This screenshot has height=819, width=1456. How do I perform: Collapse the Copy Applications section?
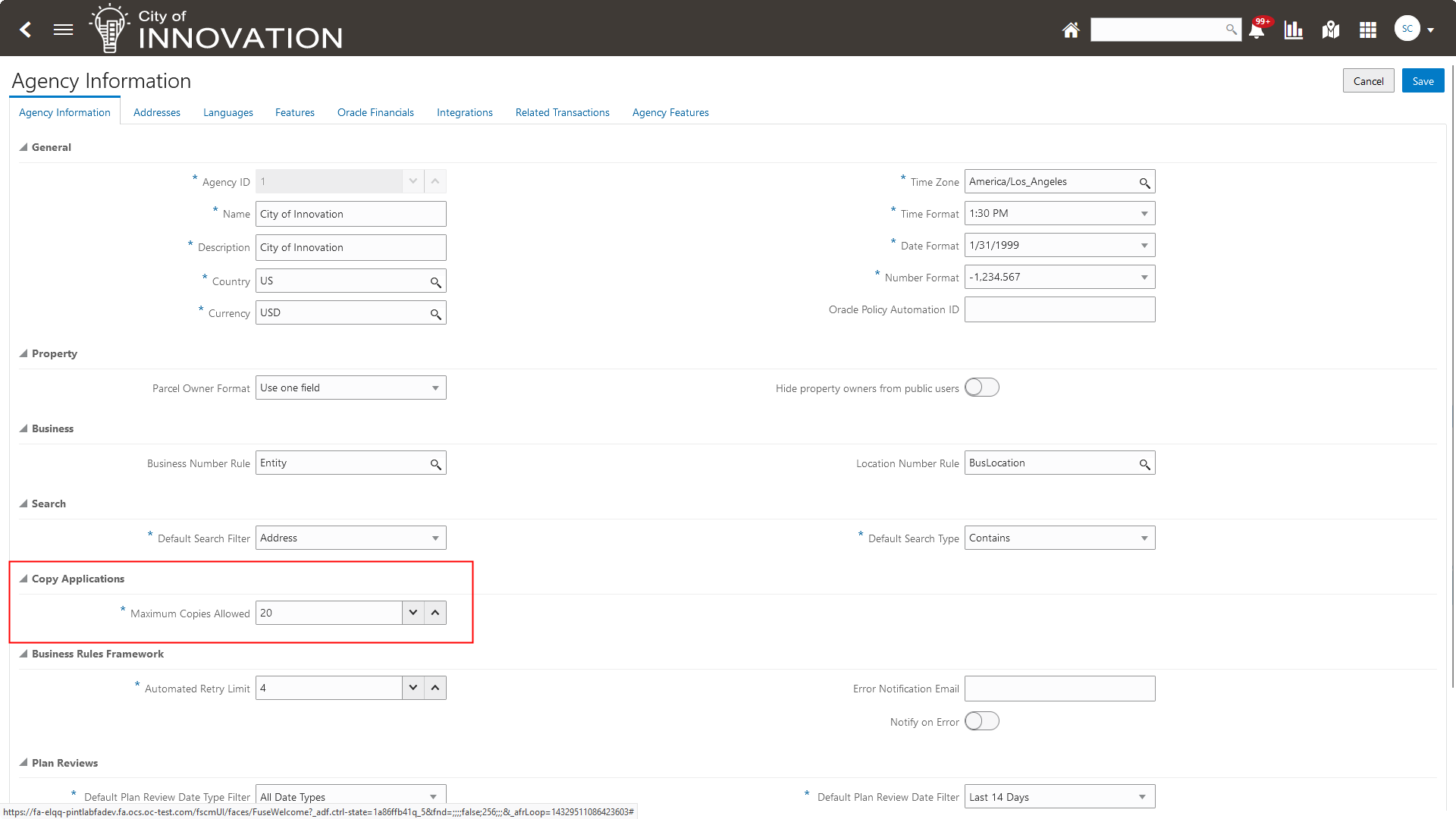click(x=24, y=579)
